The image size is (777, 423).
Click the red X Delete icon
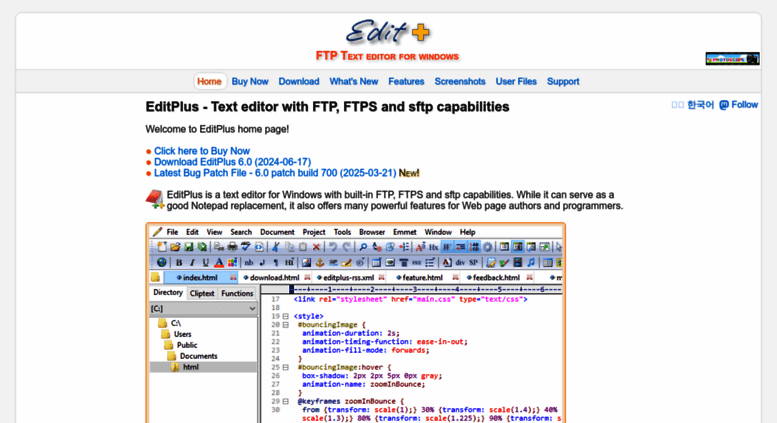pyautogui.click(x=316, y=247)
